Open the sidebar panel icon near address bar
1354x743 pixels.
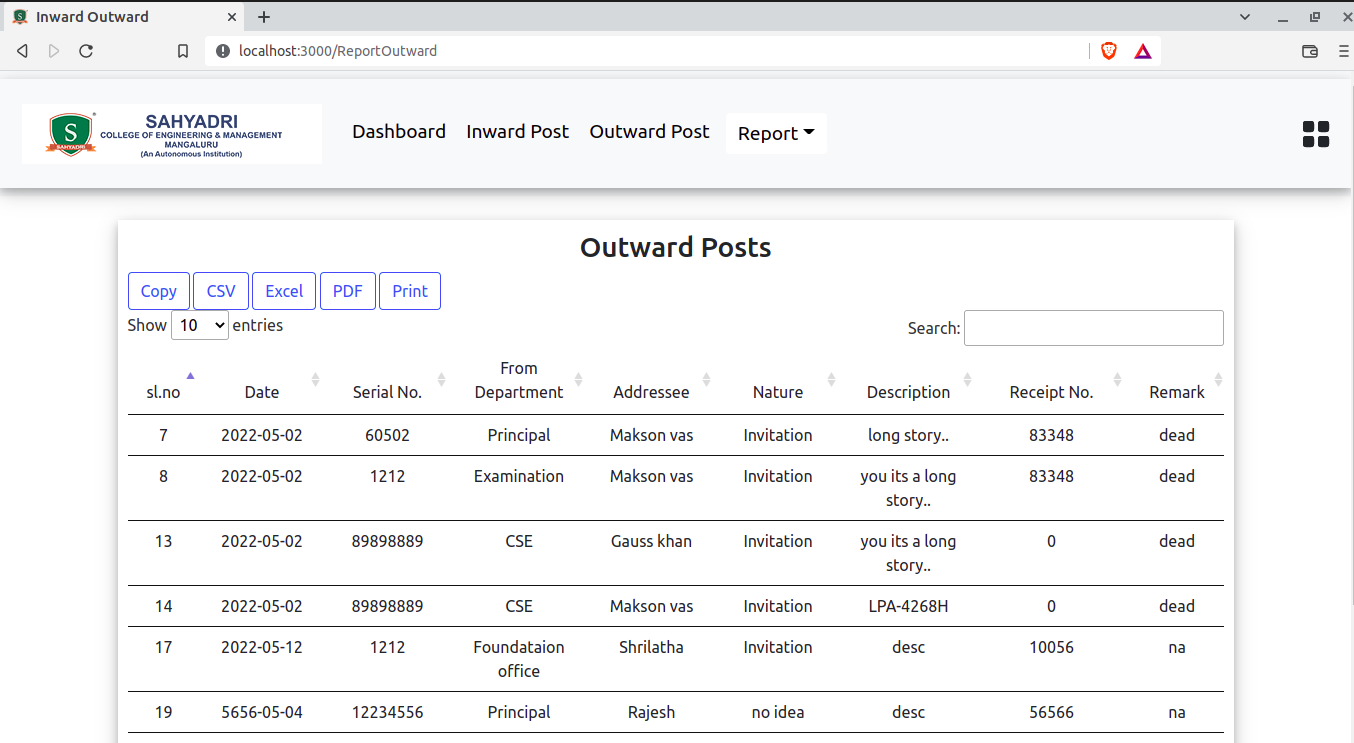click(x=1310, y=50)
